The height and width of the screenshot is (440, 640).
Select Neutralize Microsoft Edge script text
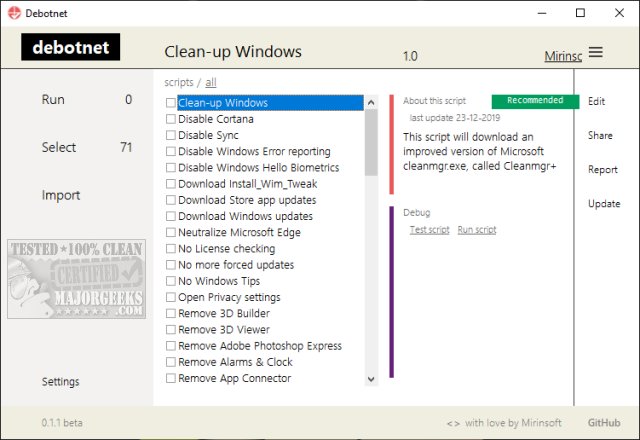point(239,233)
